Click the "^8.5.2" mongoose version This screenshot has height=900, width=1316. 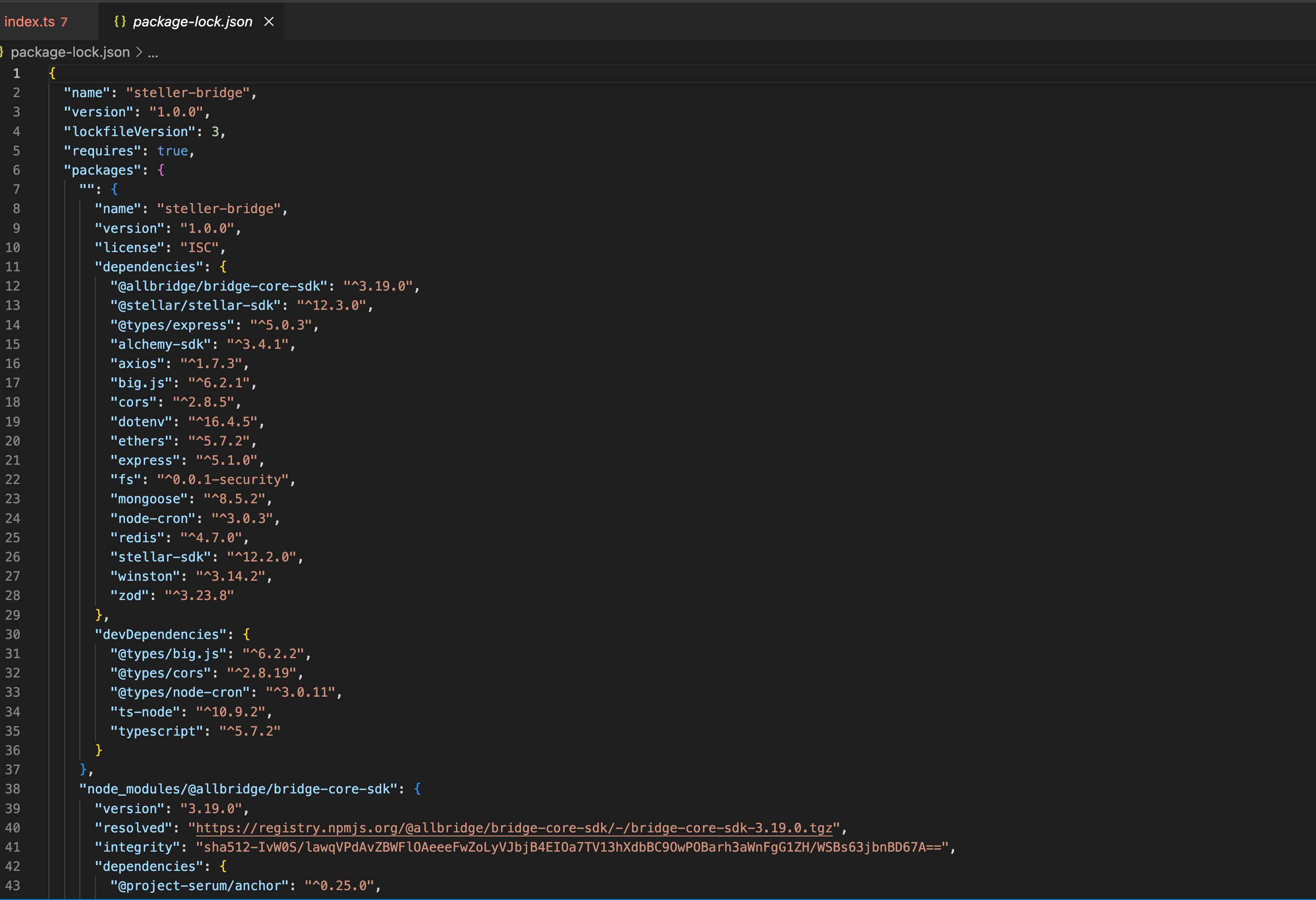tap(234, 499)
